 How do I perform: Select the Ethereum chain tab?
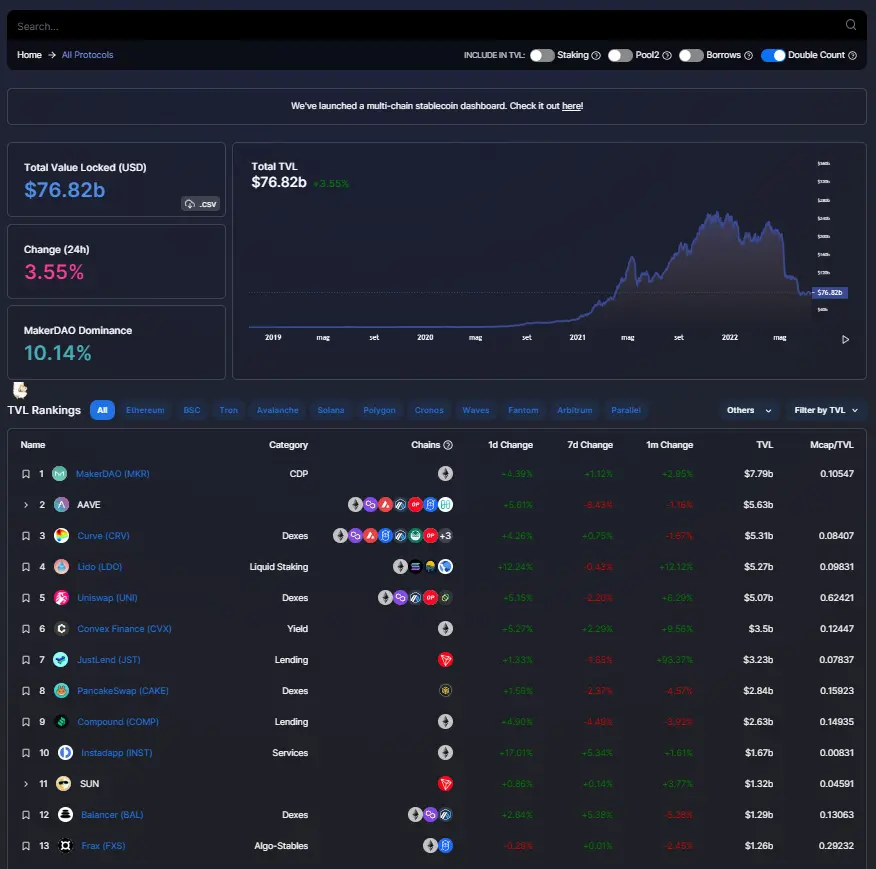pyautogui.click(x=145, y=410)
